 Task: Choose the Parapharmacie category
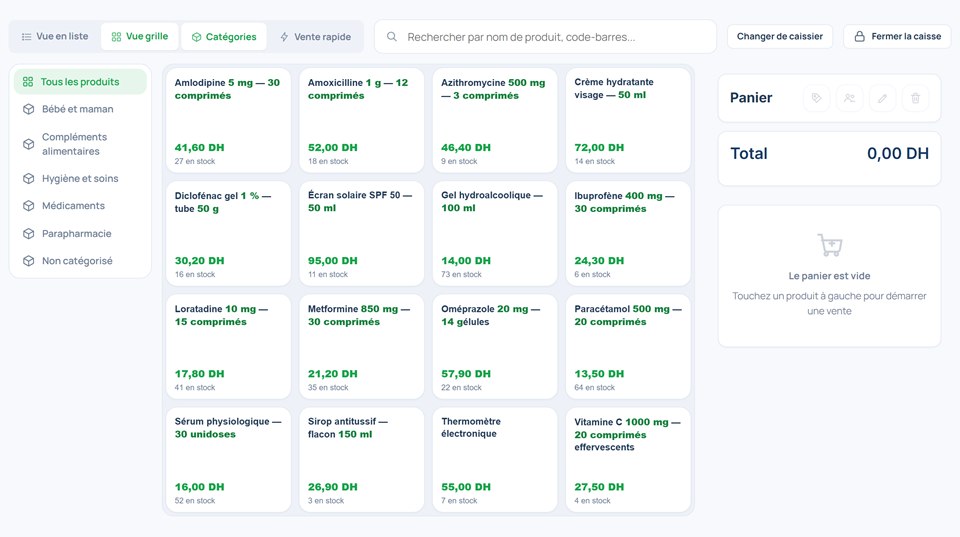click(x=80, y=233)
